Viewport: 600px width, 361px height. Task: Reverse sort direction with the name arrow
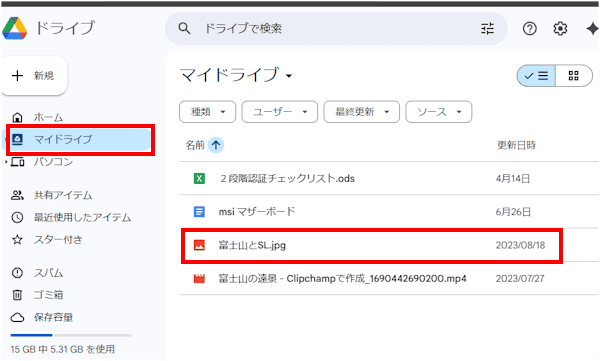[x=216, y=145]
